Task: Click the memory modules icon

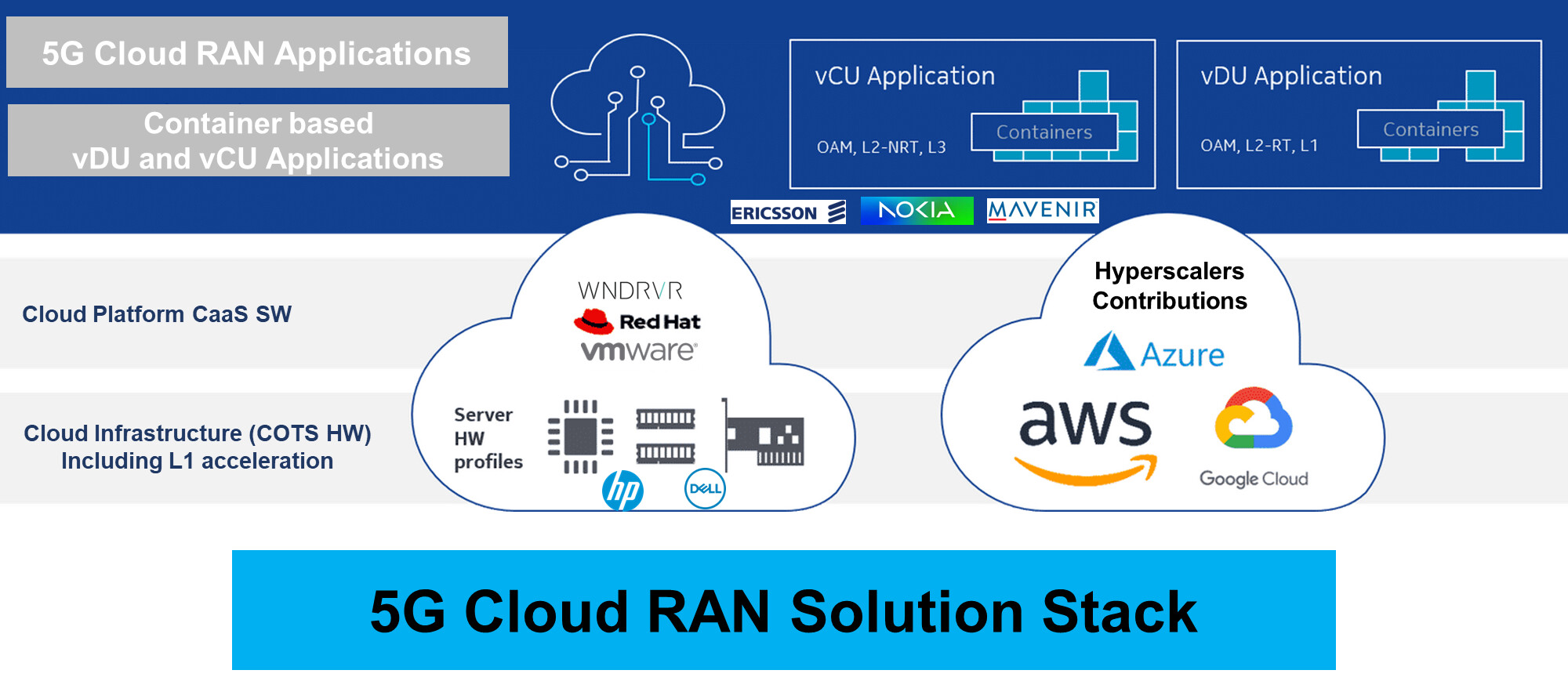Action: [x=666, y=436]
